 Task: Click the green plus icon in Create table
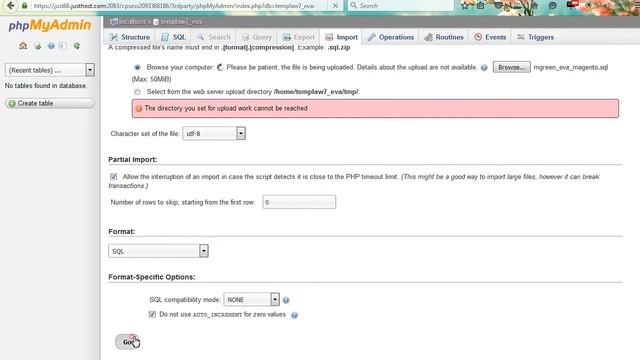[x=12, y=104]
